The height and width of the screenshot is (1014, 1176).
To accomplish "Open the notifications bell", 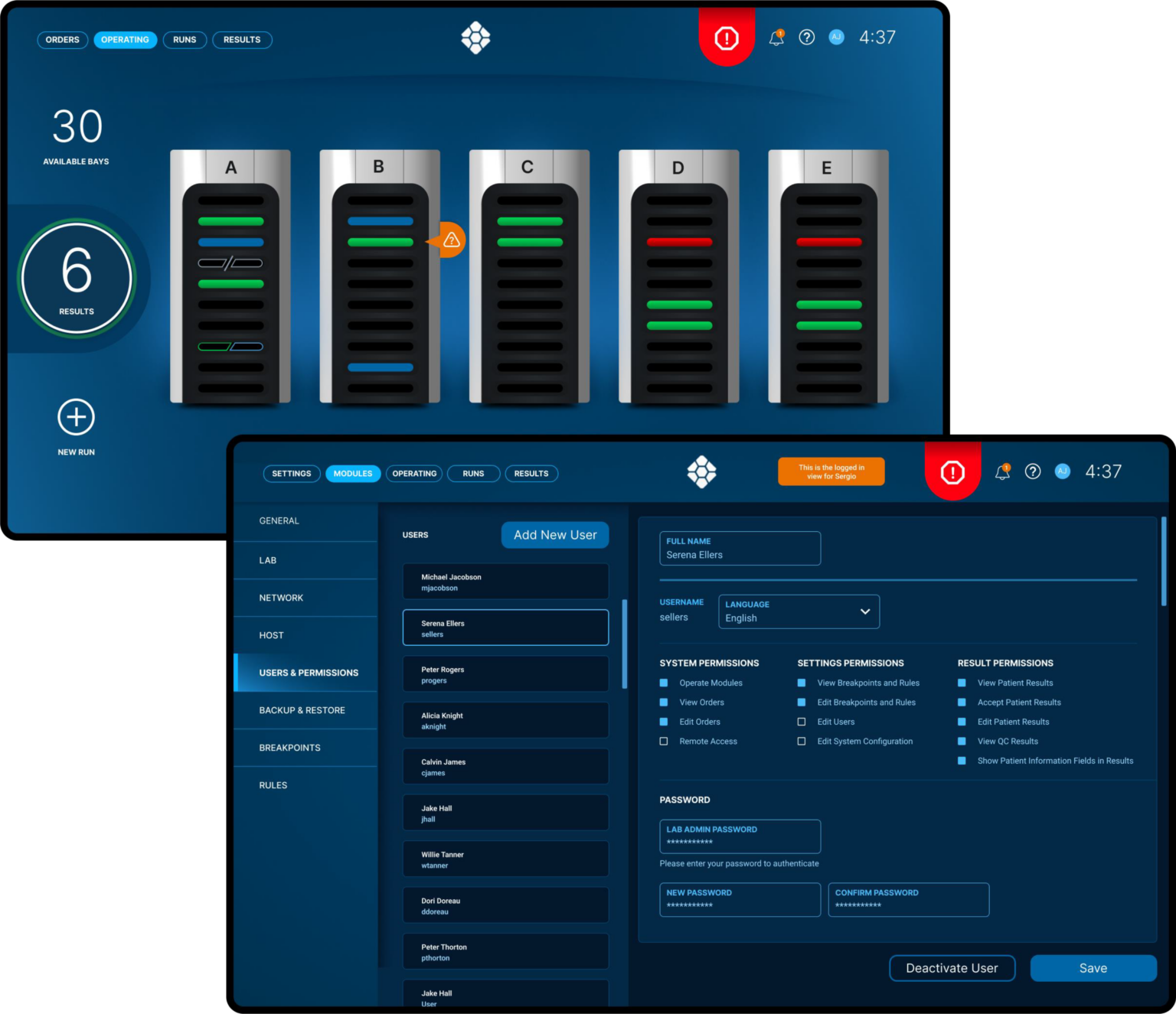I will pos(776,37).
